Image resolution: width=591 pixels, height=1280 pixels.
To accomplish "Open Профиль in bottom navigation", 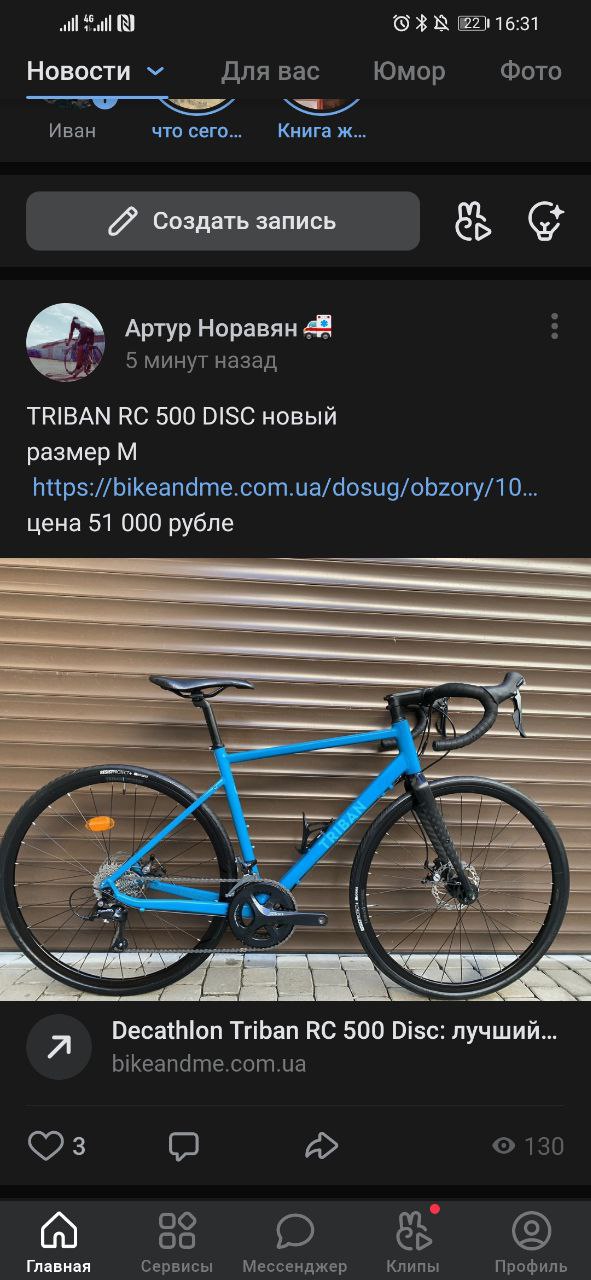I will pos(531,1242).
